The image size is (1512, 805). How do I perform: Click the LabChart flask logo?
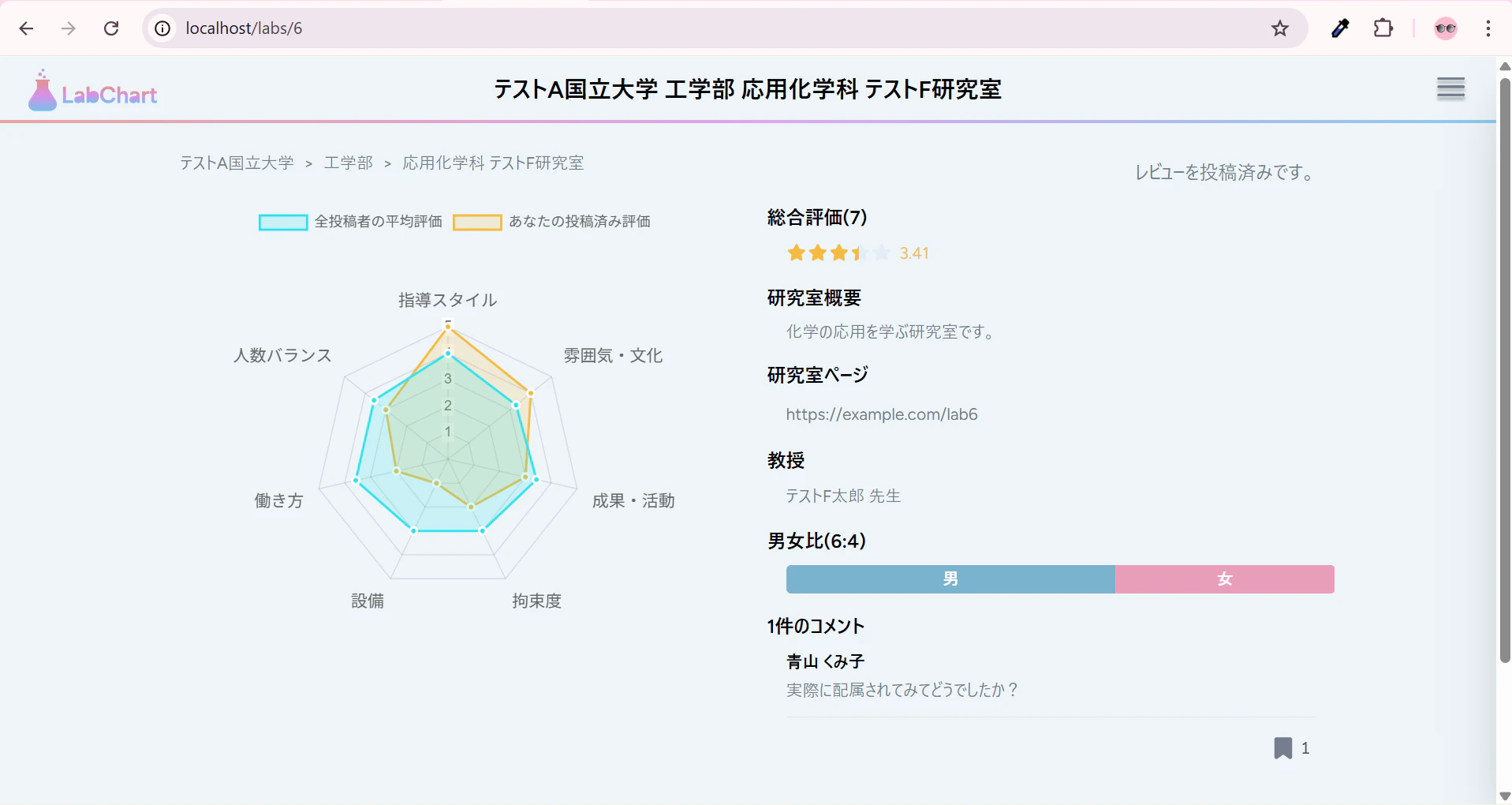(43, 92)
